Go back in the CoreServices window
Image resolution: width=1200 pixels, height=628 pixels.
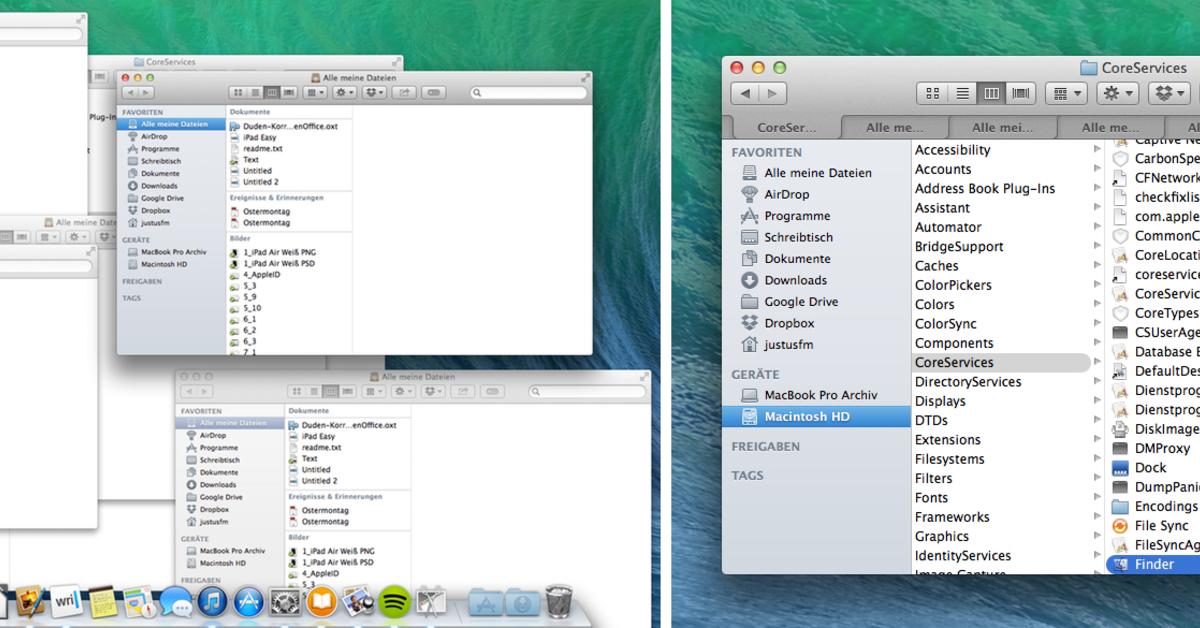pos(745,93)
